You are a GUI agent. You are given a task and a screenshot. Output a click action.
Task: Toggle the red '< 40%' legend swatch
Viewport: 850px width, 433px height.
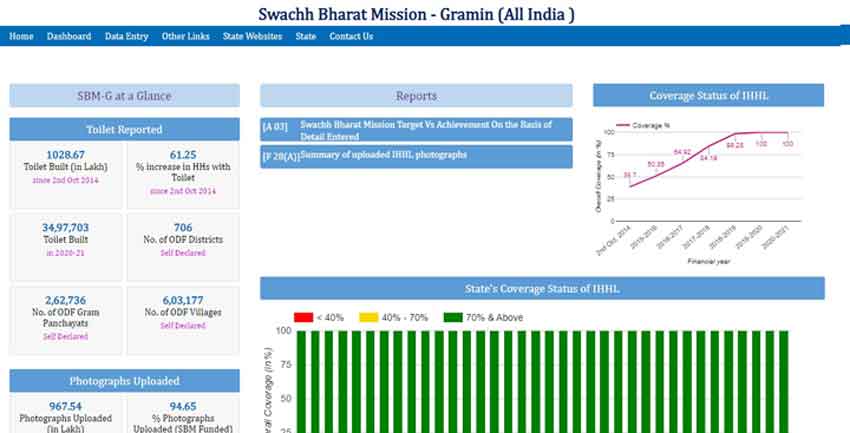coord(304,318)
